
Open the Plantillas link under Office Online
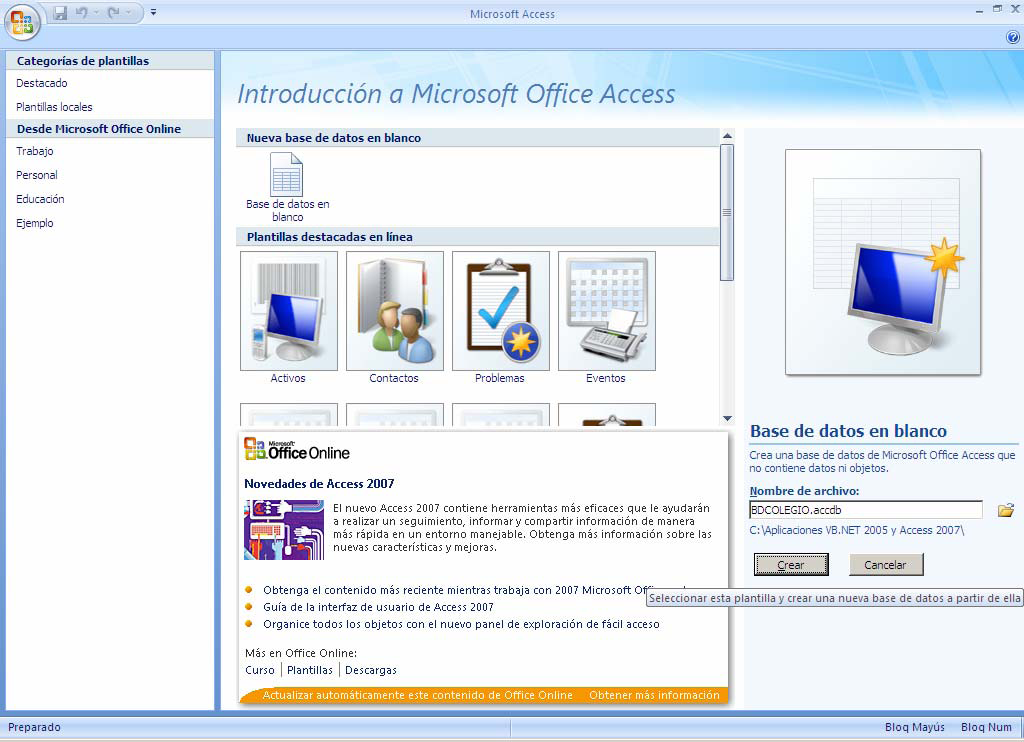pyautogui.click(x=310, y=670)
